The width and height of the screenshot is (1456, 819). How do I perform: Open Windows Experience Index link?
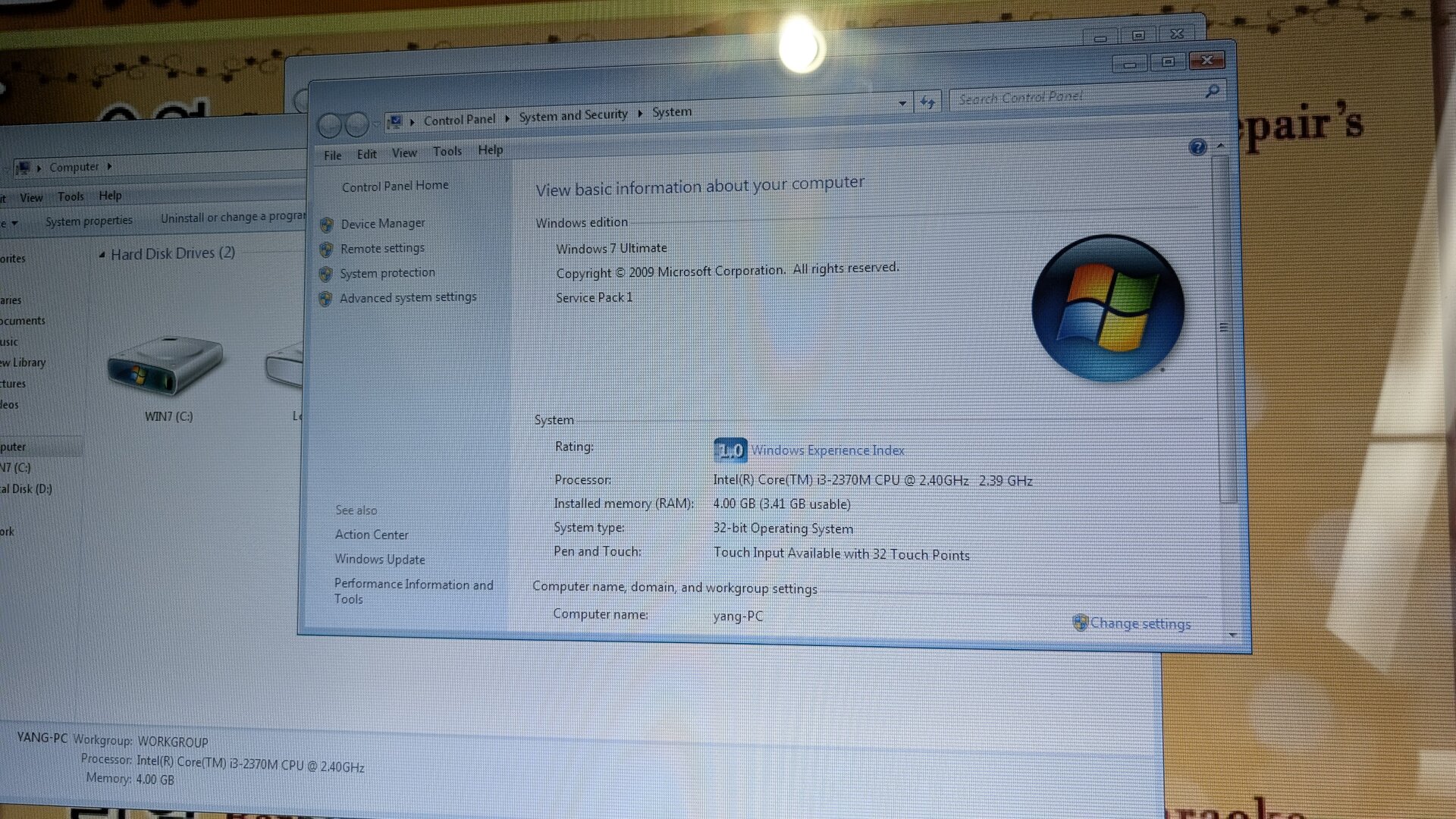(827, 450)
